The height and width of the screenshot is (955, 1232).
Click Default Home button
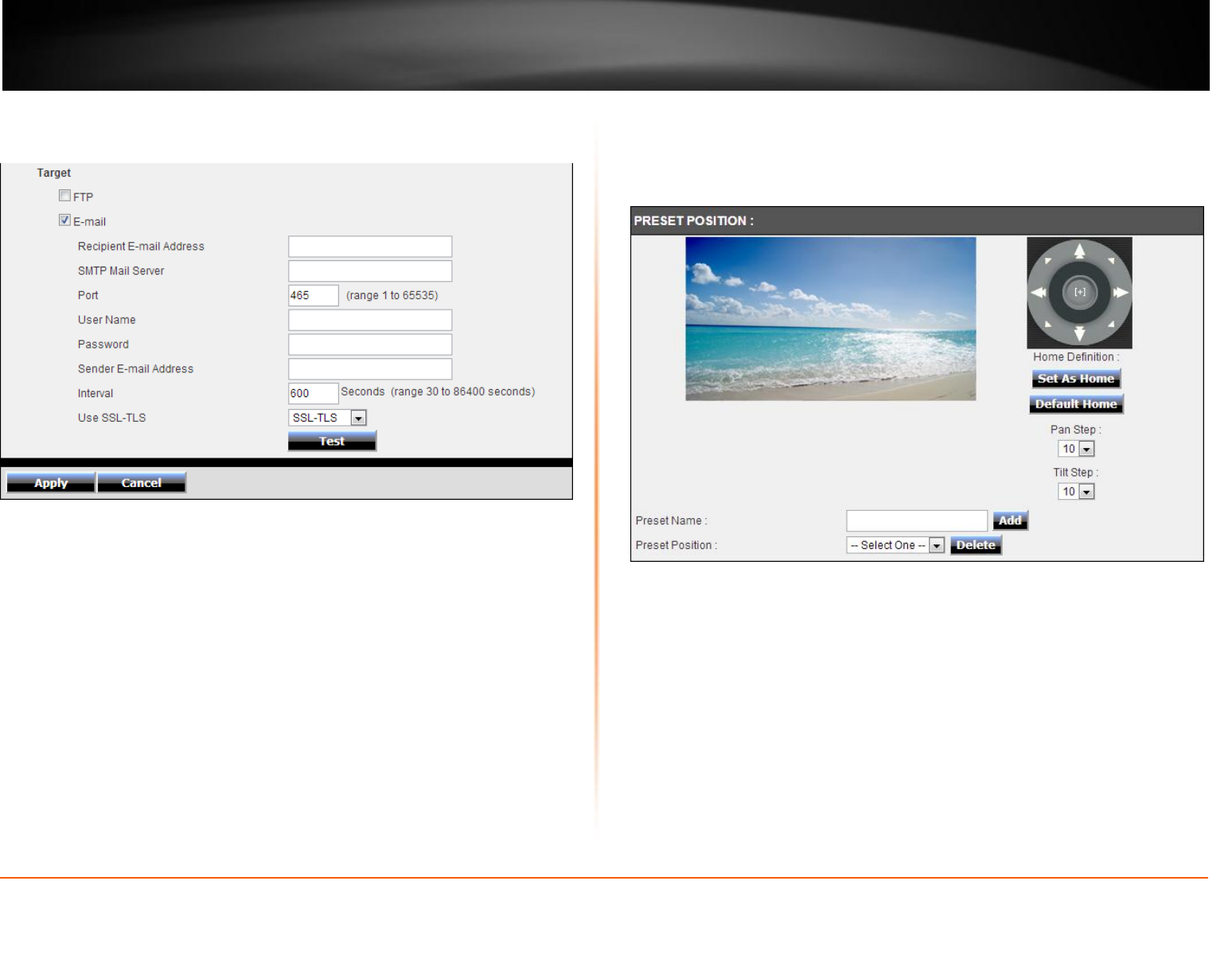click(x=1076, y=404)
